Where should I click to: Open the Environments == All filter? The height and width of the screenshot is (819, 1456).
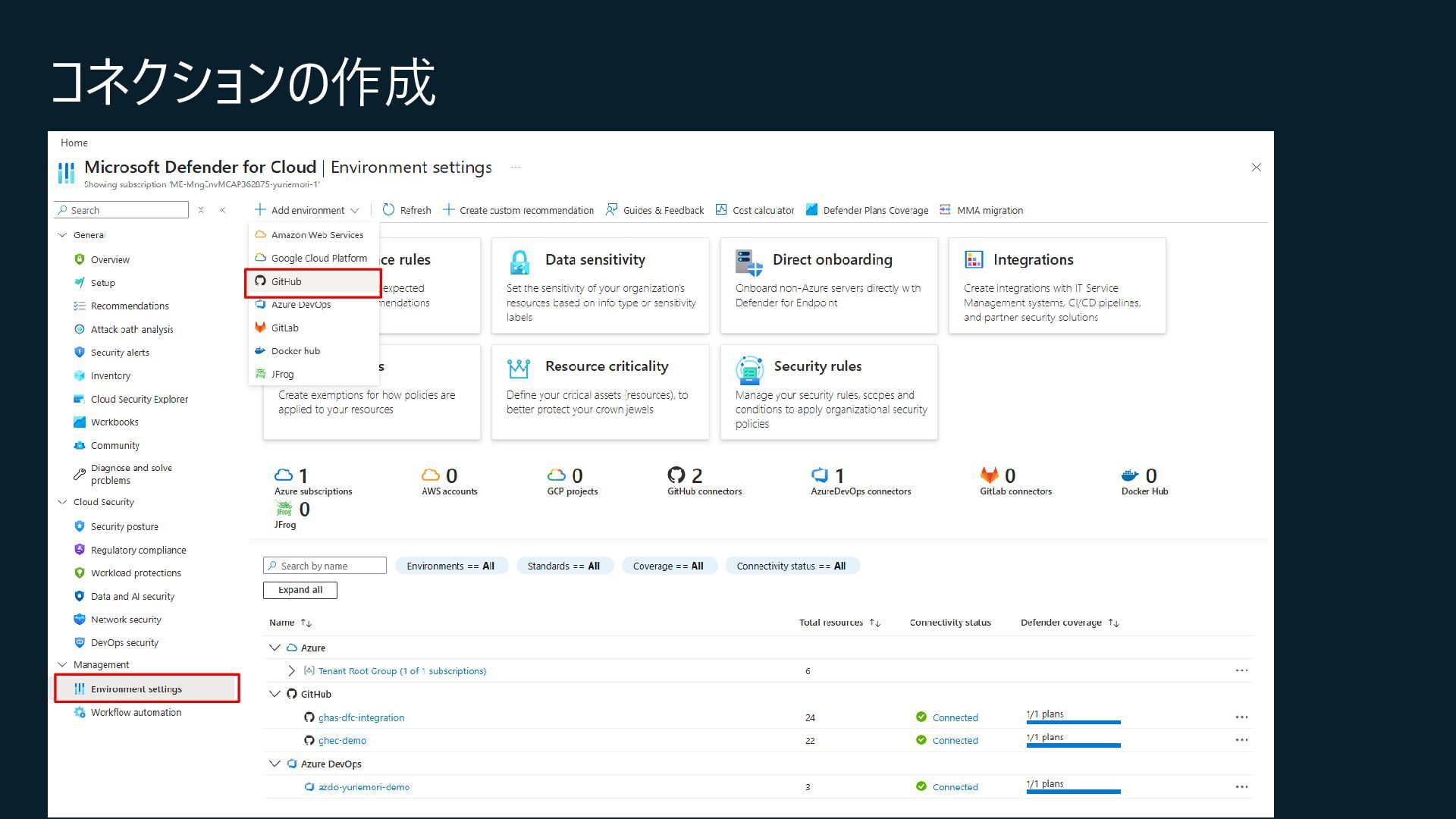[x=450, y=566]
